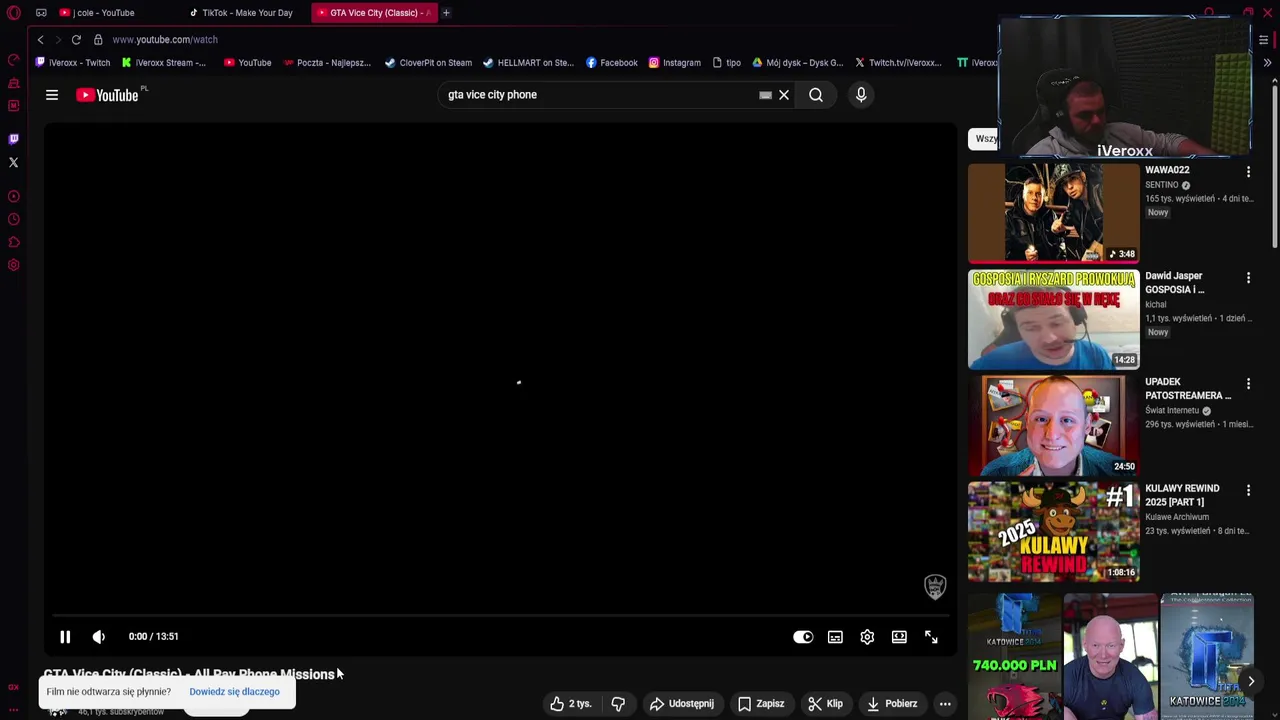Toggle the autoplay switch in player
Image resolution: width=1280 pixels, height=720 pixels.
[x=803, y=637]
